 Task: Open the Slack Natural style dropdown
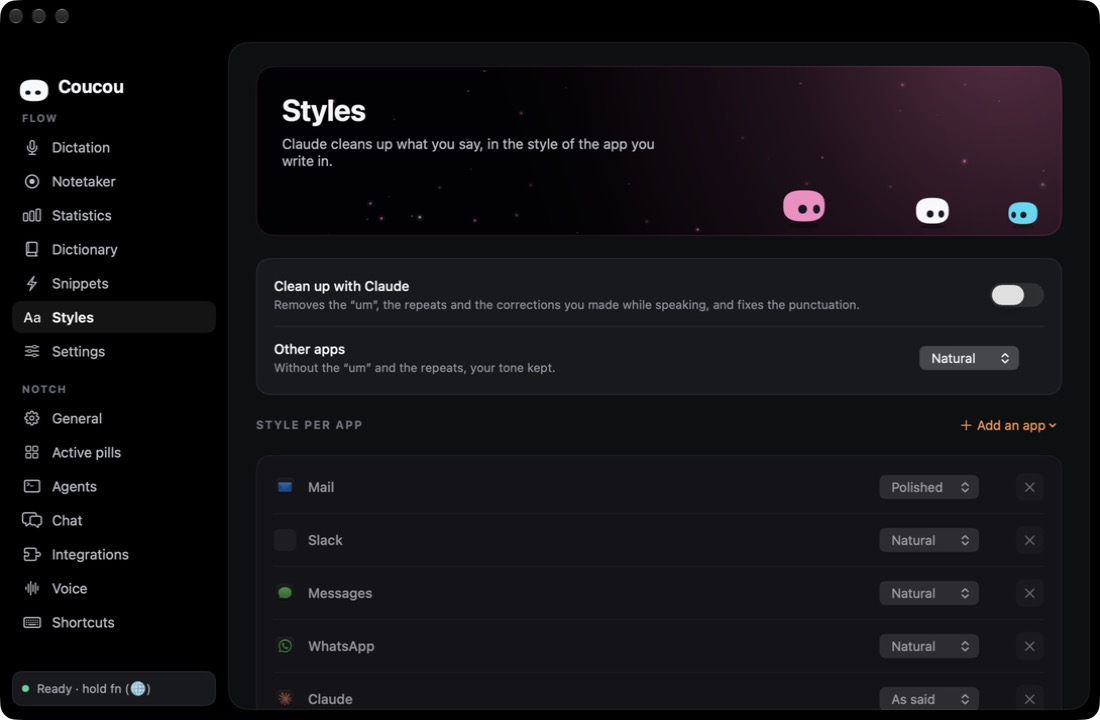click(x=929, y=540)
